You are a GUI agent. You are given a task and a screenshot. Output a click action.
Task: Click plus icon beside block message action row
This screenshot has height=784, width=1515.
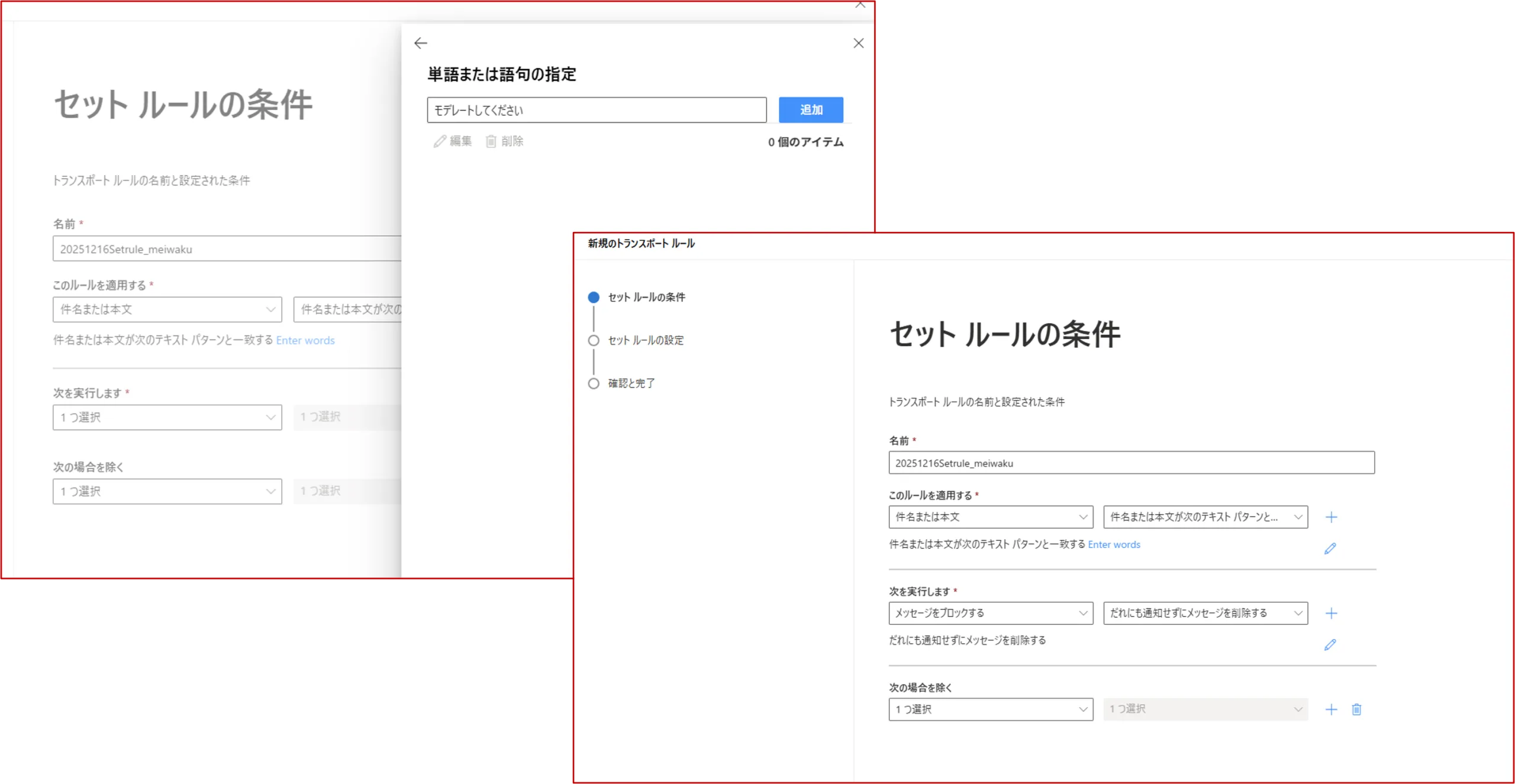click(x=1331, y=613)
